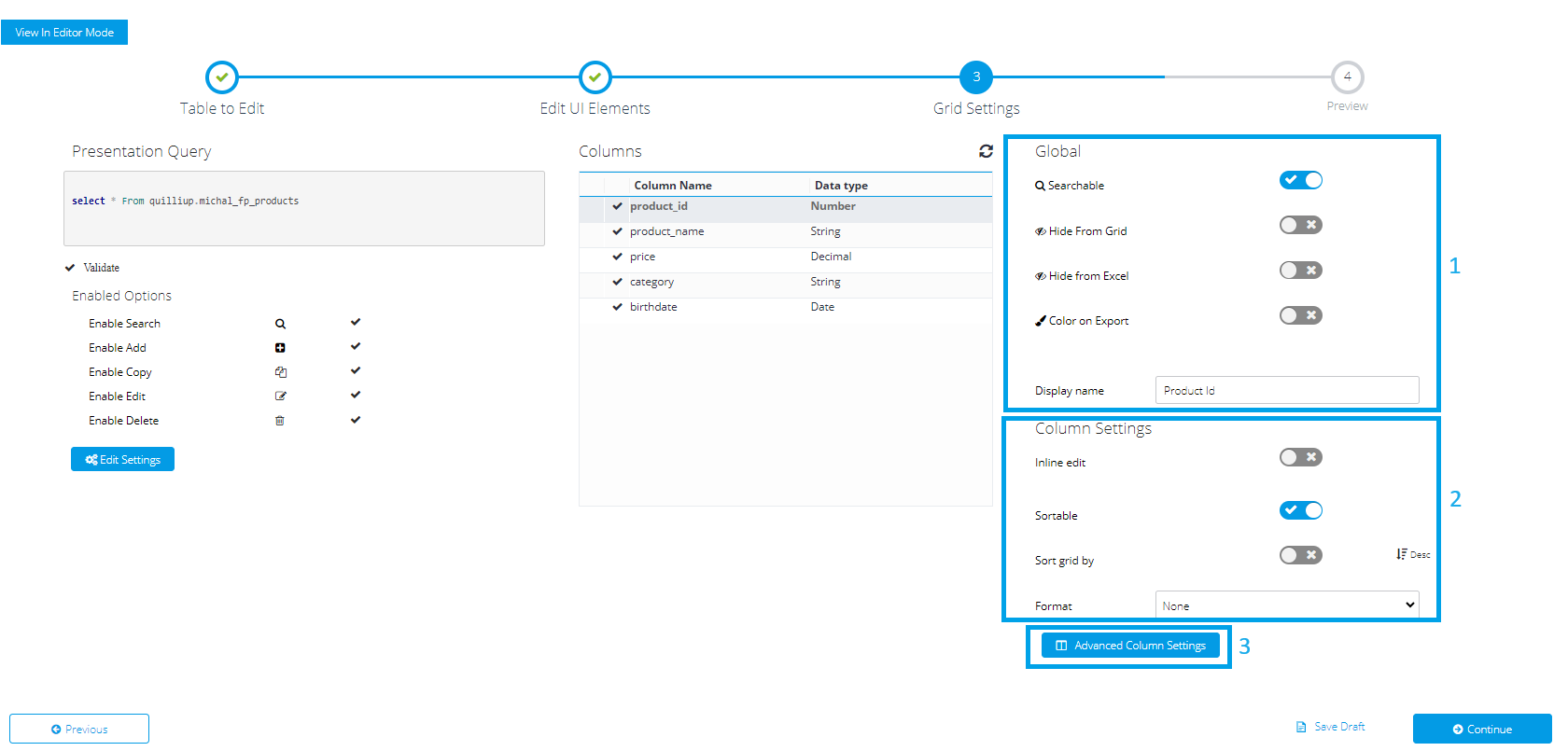Turn on Hide from Excel switch
Screen dimensions: 1568x751
pos(1301,271)
